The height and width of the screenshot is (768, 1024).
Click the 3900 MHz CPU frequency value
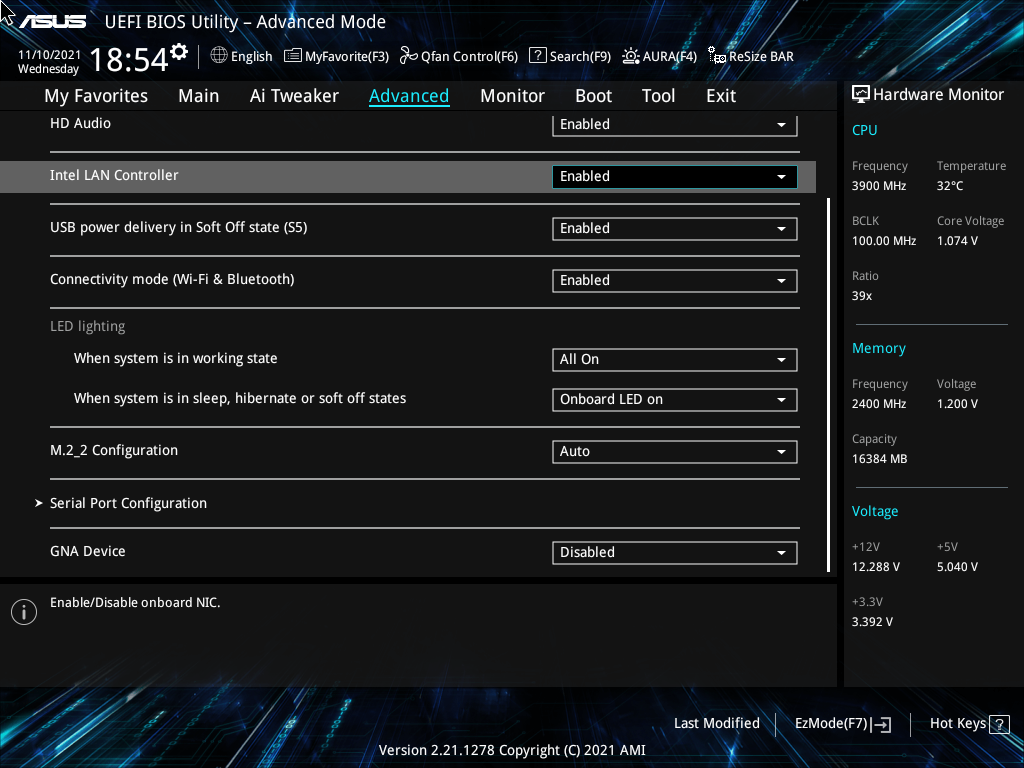tap(878, 186)
